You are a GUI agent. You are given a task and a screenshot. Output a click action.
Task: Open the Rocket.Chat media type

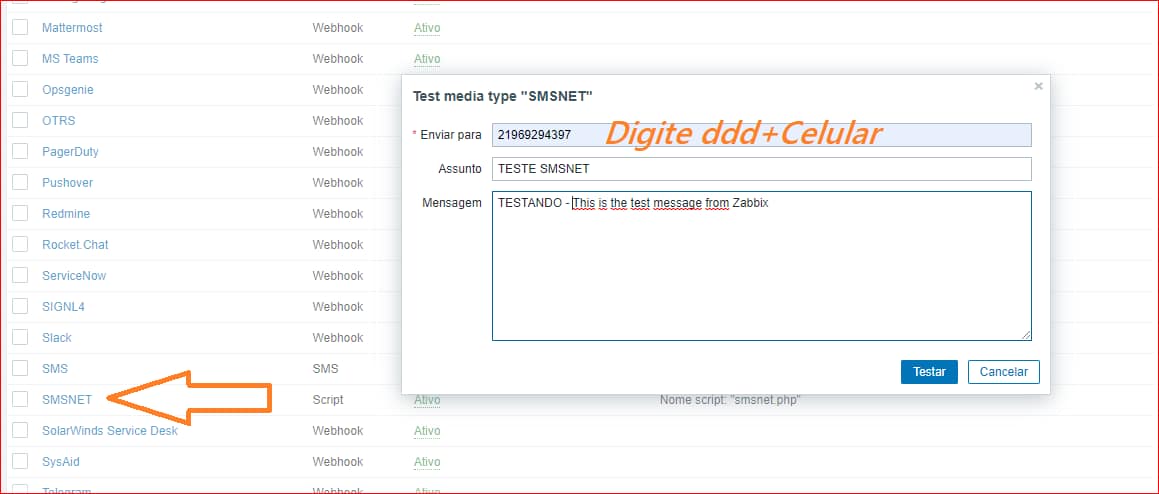coord(75,245)
